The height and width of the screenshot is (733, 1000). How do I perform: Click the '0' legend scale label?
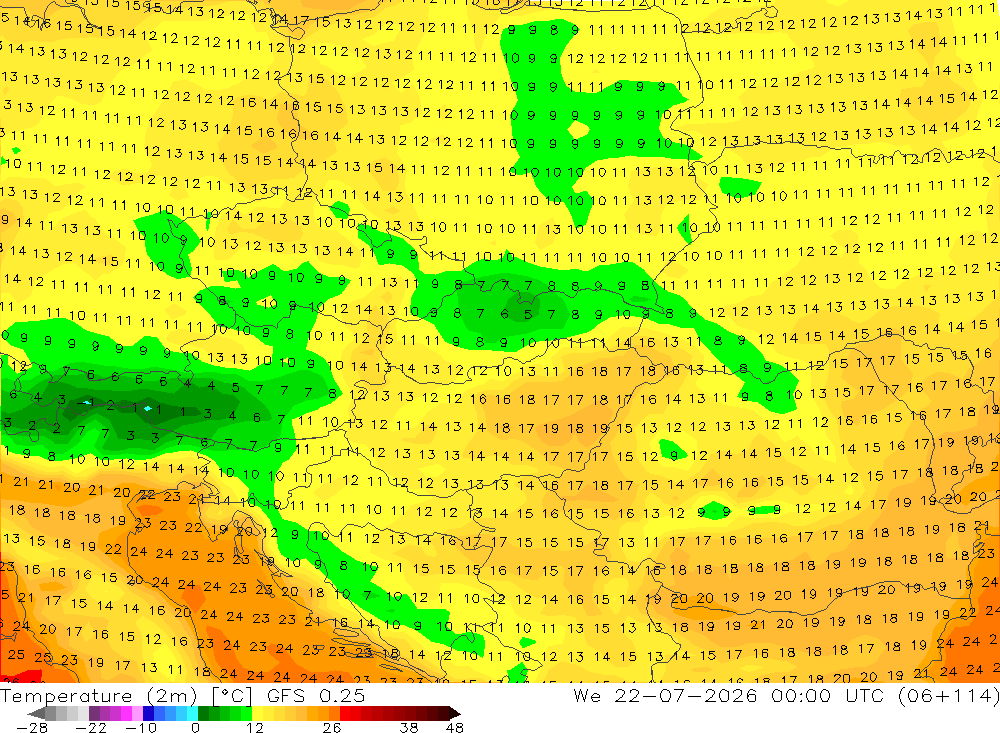196,727
